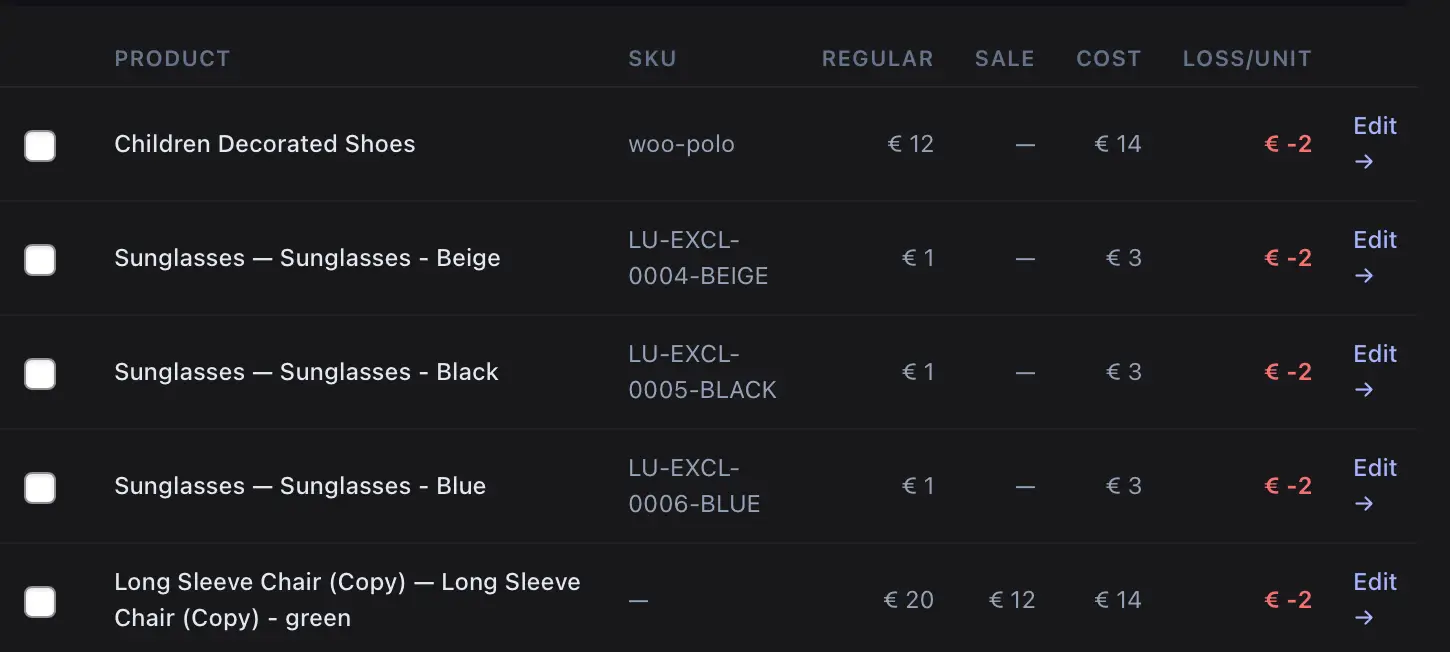Click the LU-EXCL-0004-BEIGE SKU
The width and height of the screenshot is (1450, 652).
697,258
